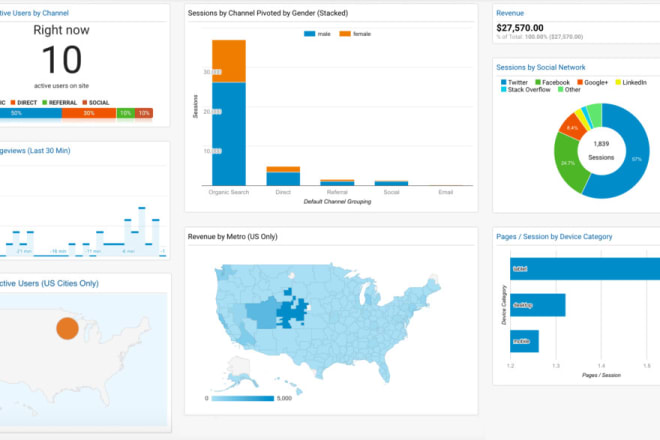Open the Revenue widget title link
660x440 pixels.
(x=510, y=13)
